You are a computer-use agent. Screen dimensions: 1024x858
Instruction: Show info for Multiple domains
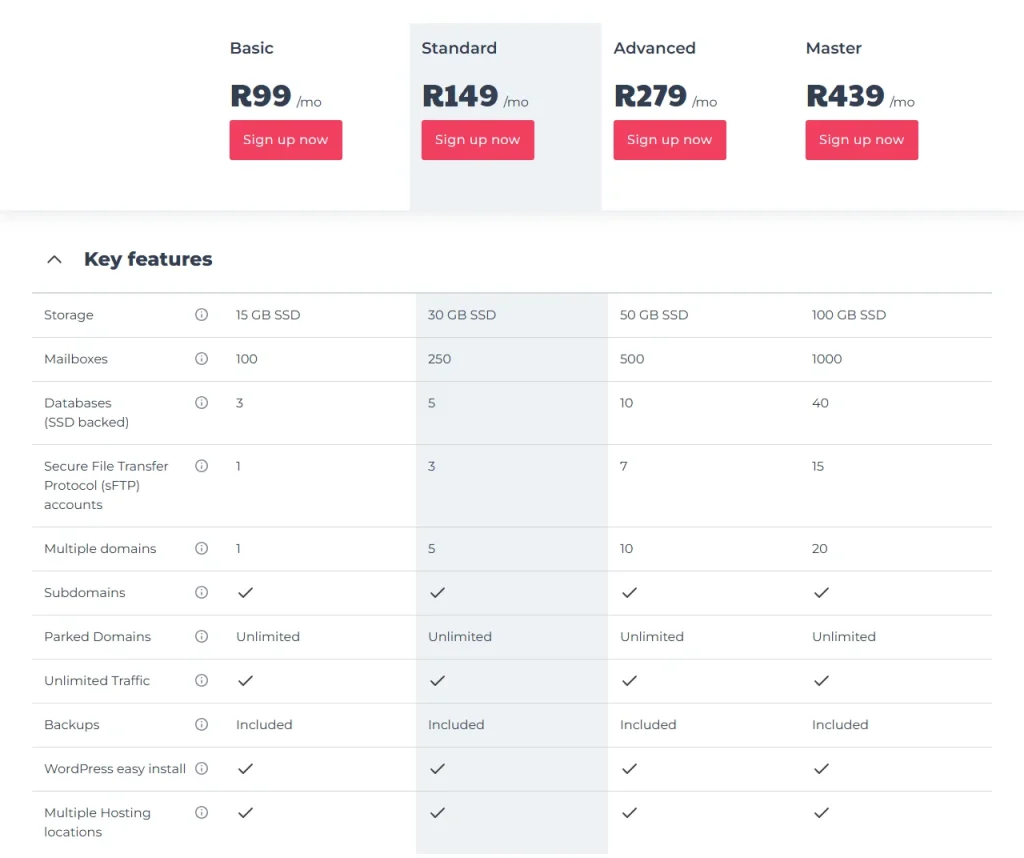201,549
